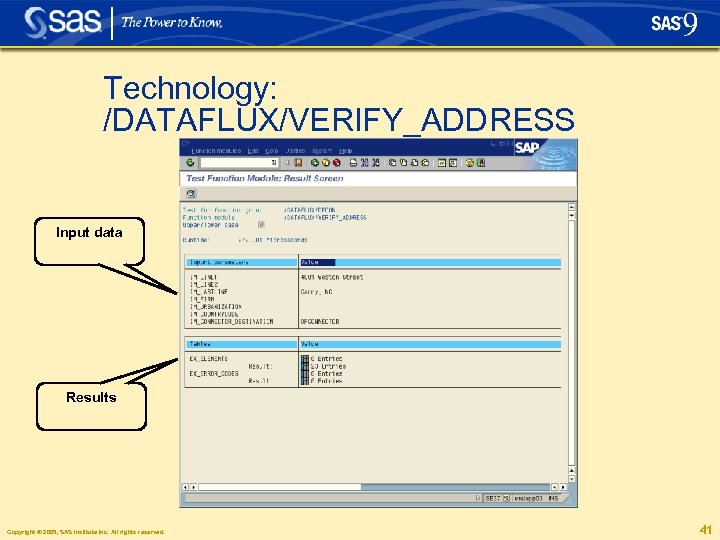Click the Next Page icon

[414, 163]
